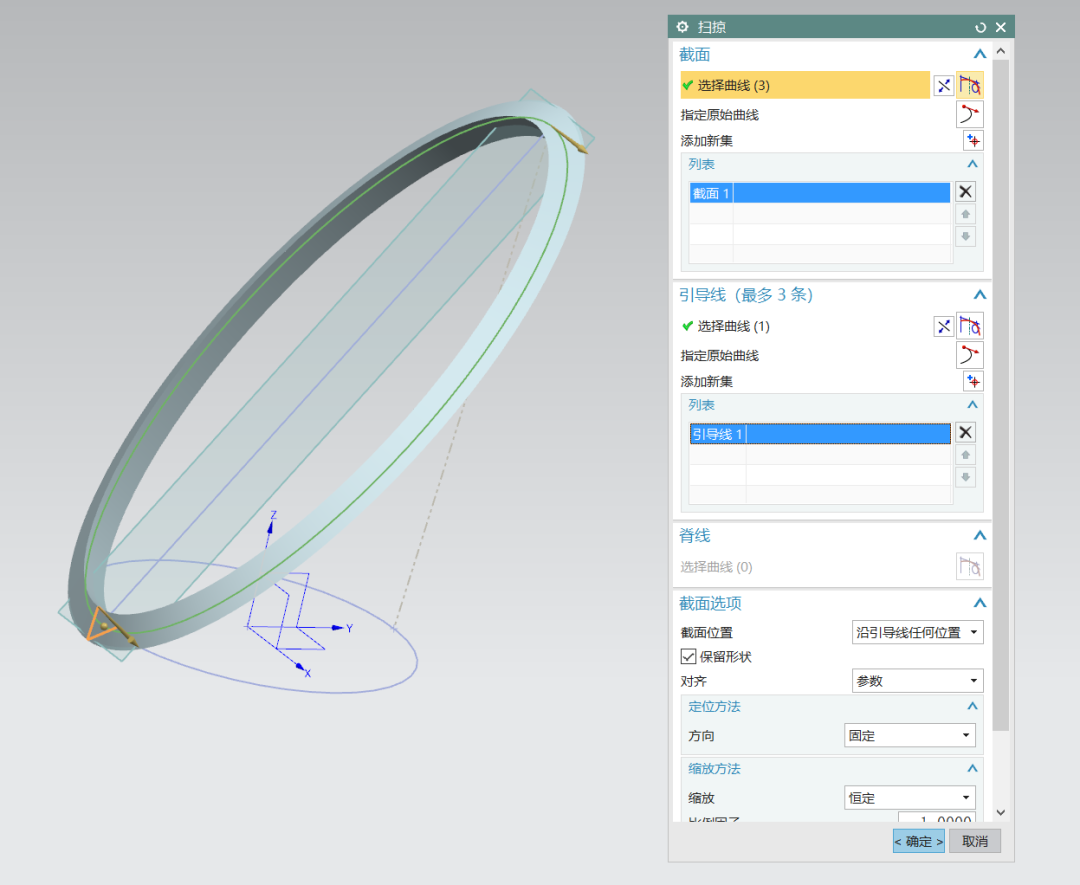The height and width of the screenshot is (885, 1080).
Task: Click the reverse direction icon in 引导线 section
Action: coord(943,326)
